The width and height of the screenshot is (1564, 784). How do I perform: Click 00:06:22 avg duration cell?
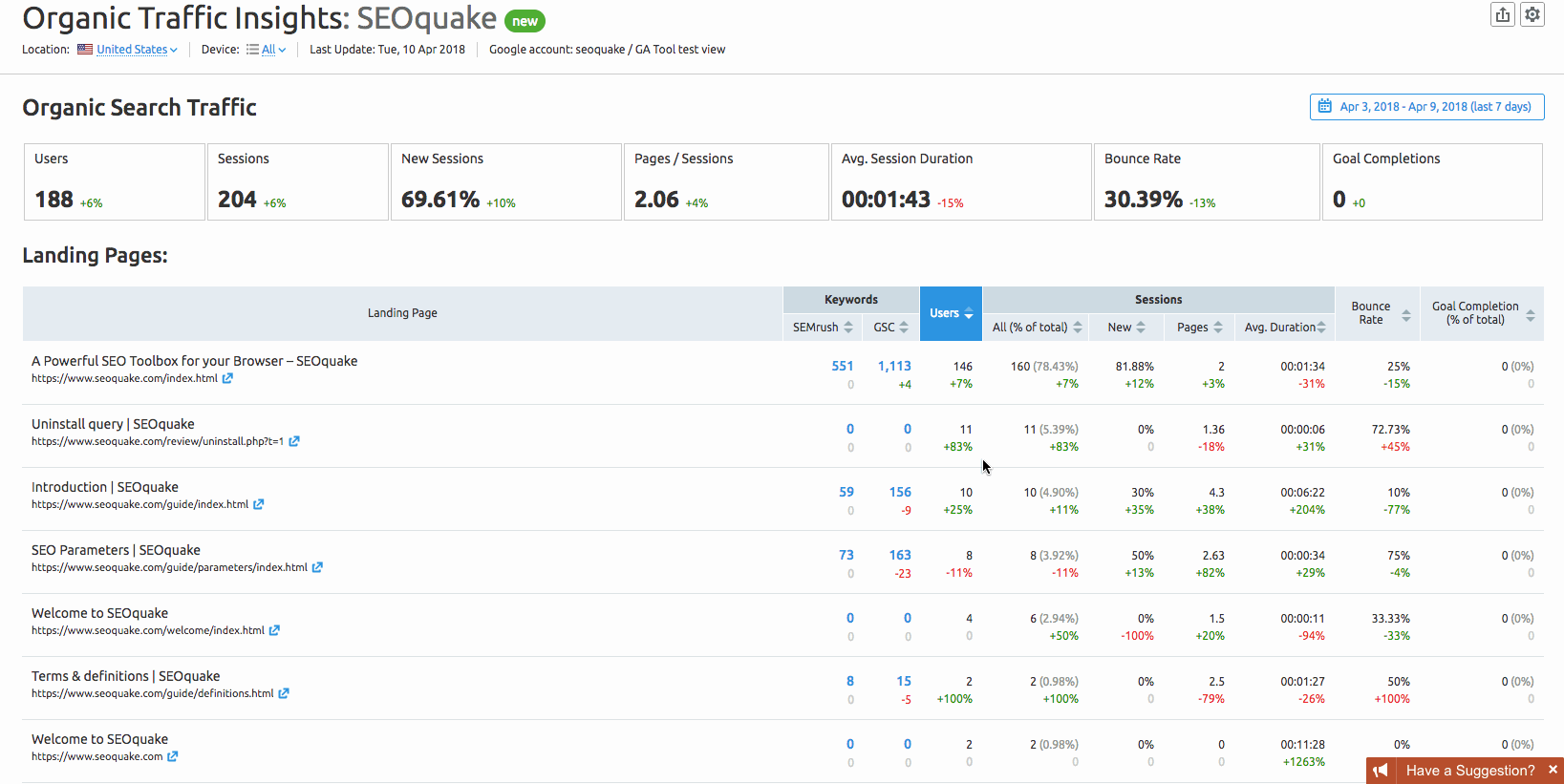coord(1302,492)
